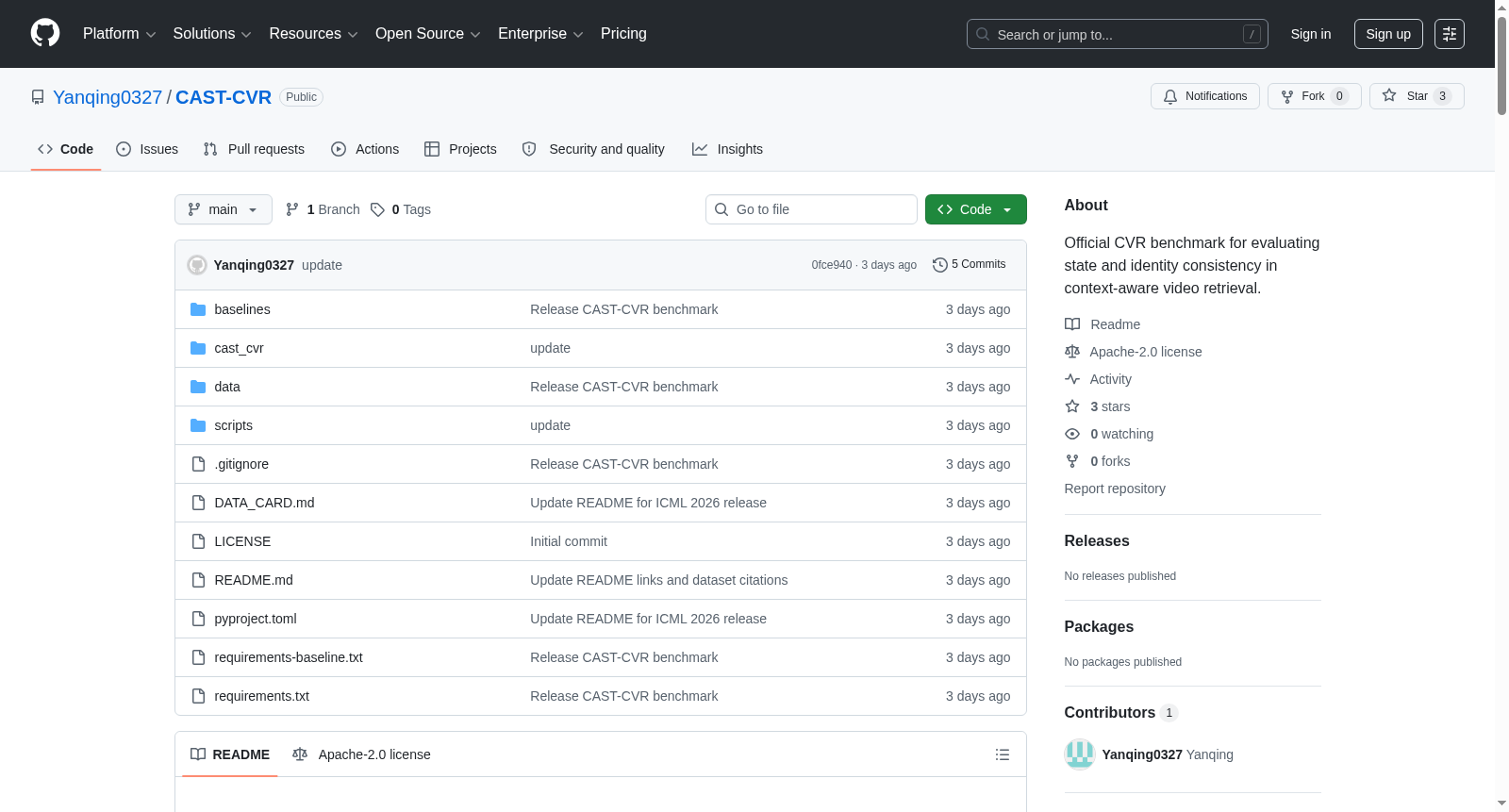Click the branch icon beside 1 Branch
This screenshot has width=1509, height=812.
point(292,209)
